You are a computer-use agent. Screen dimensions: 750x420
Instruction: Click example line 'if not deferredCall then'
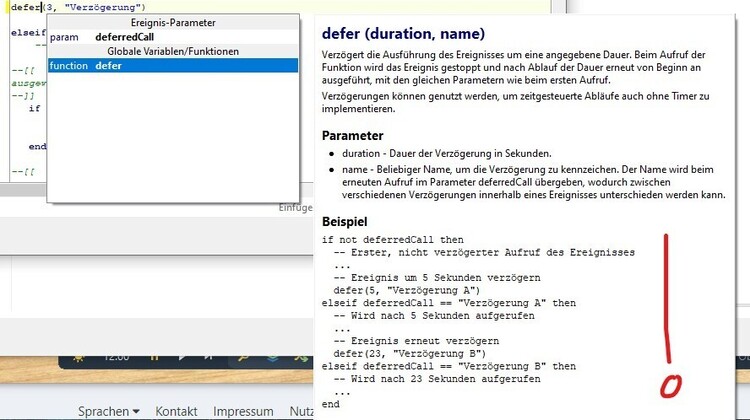click(392, 240)
